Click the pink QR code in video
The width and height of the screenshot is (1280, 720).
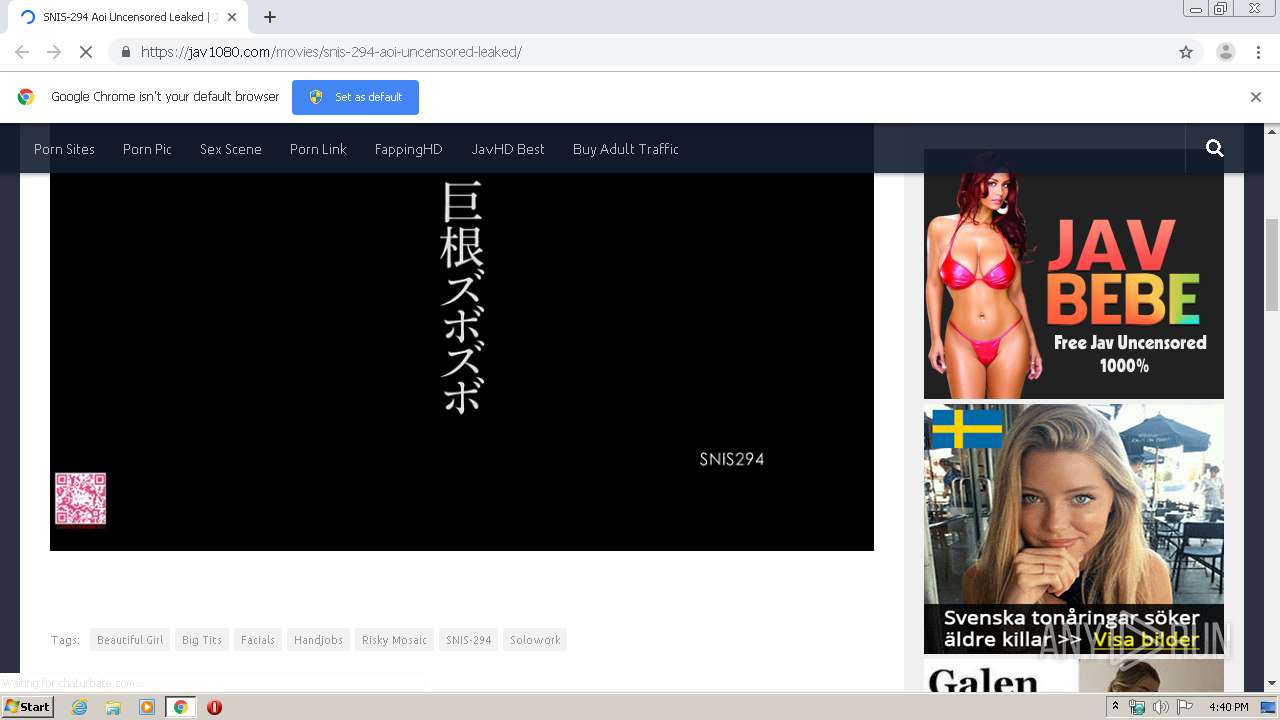[80, 499]
